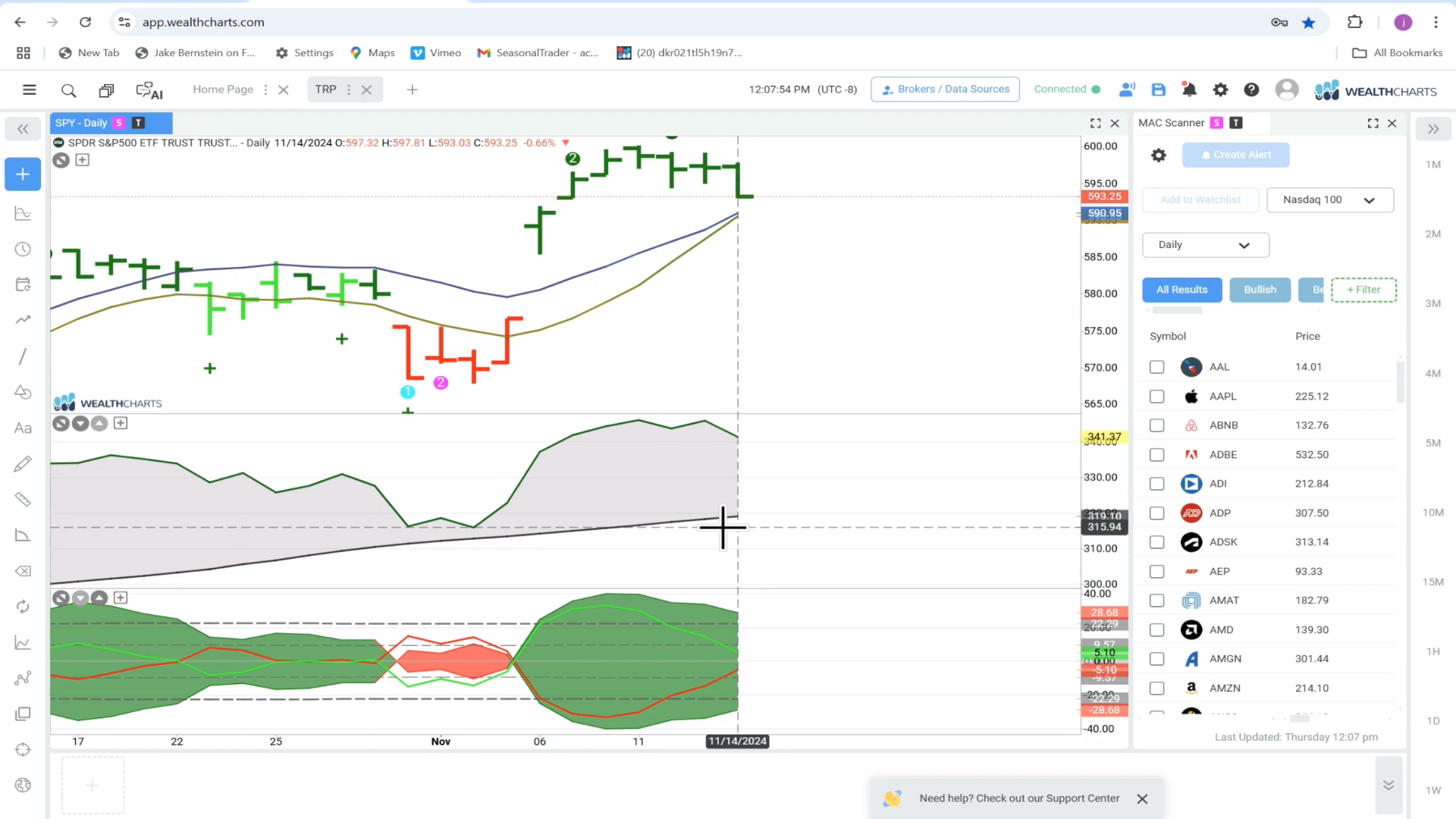Viewport: 1456px width, 819px height.
Task: Expand the bottom panel double chevron
Action: click(1388, 786)
